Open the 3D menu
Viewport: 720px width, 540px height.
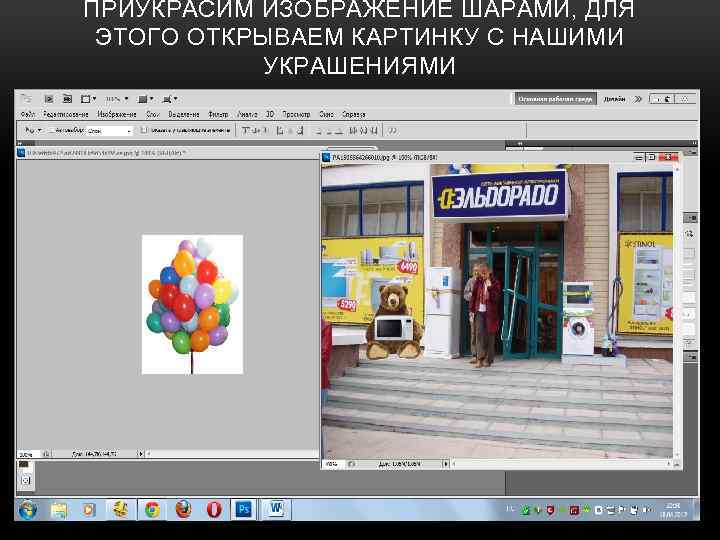(270, 114)
